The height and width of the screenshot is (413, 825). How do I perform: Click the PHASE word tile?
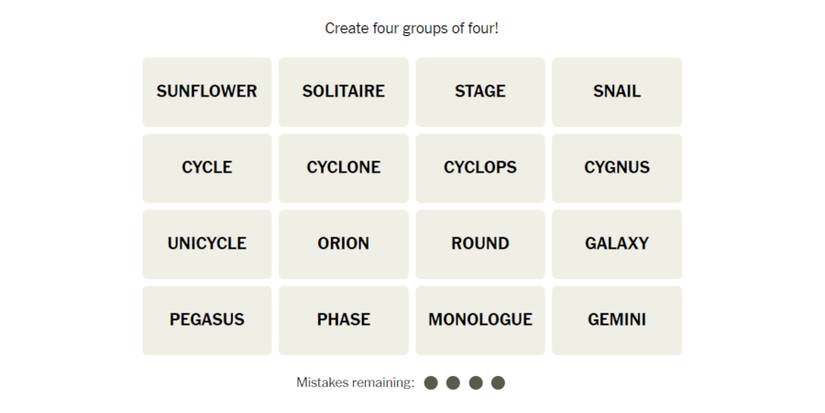[x=344, y=320]
